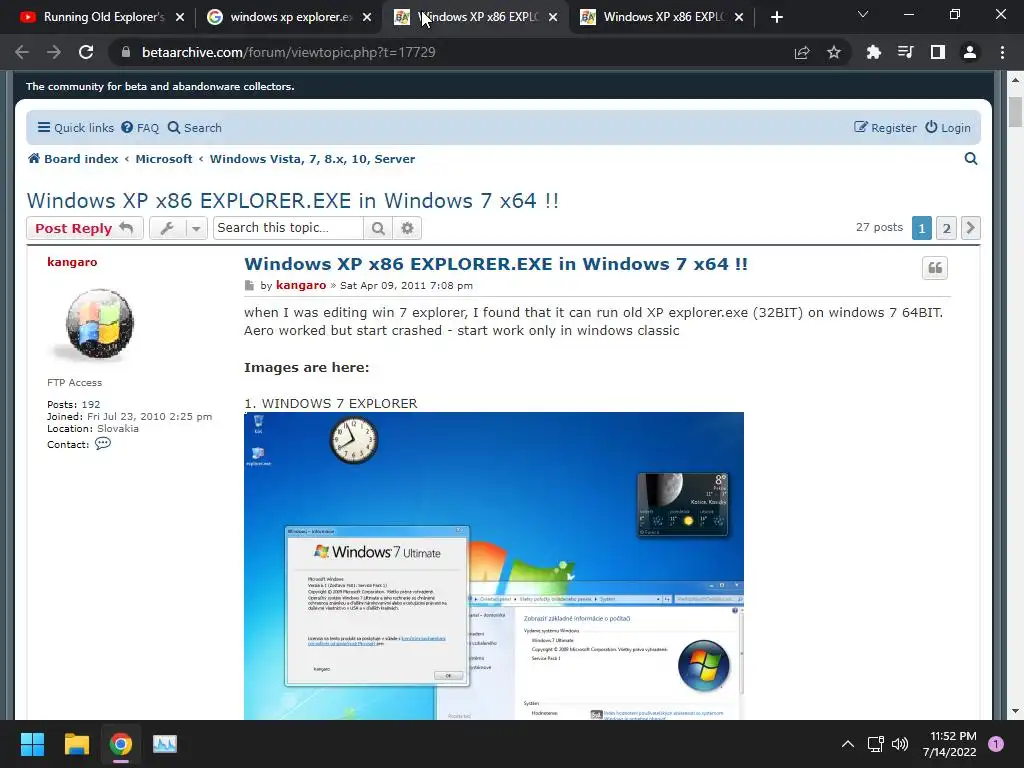Open the Windows 7 Explorer screenshot image
The image size is (1024, 768).
click(x=494, y=566)
